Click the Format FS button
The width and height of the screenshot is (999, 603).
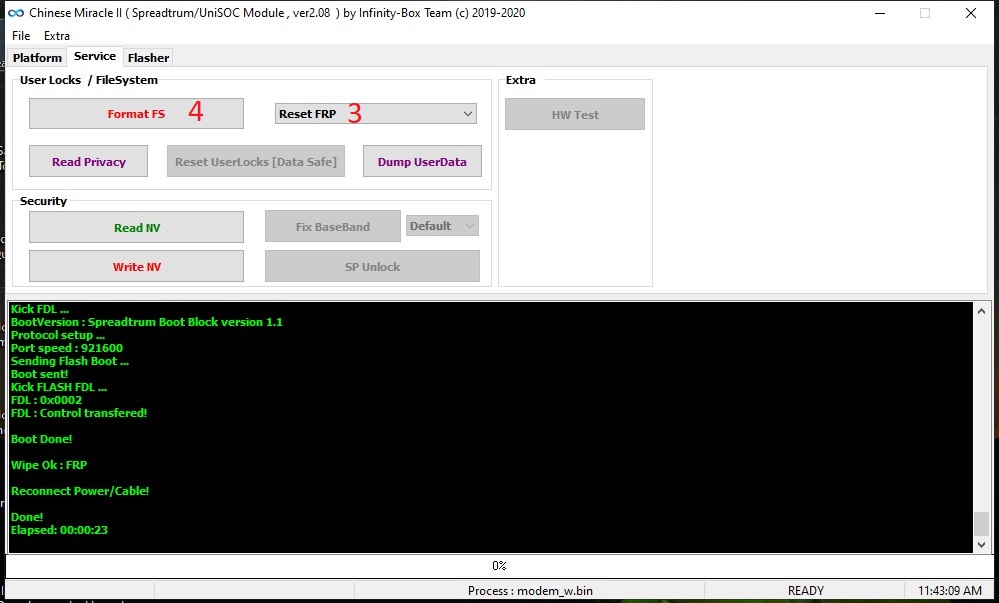136,113
